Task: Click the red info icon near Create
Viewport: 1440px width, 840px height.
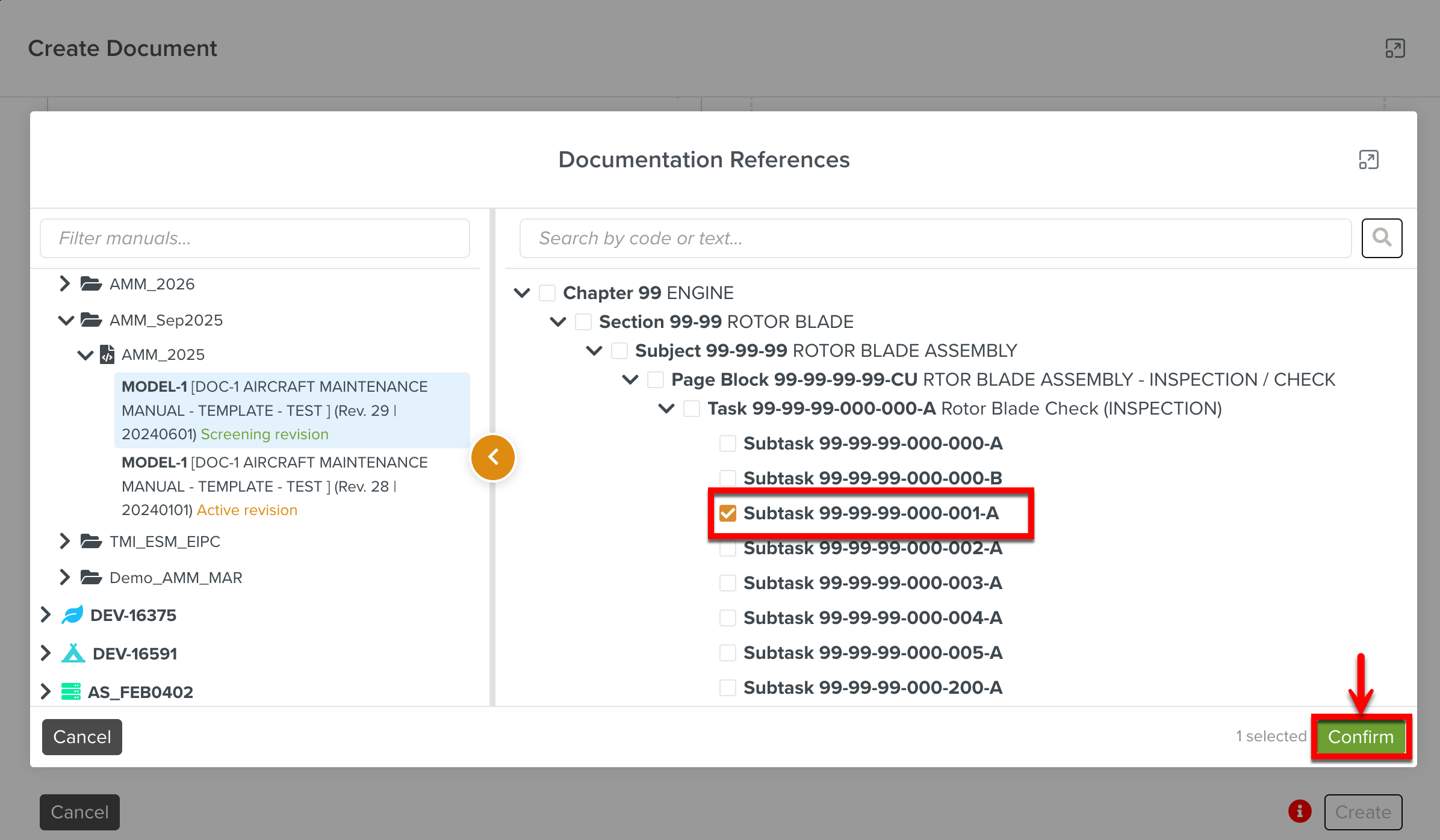Action: coord(1300,811)
